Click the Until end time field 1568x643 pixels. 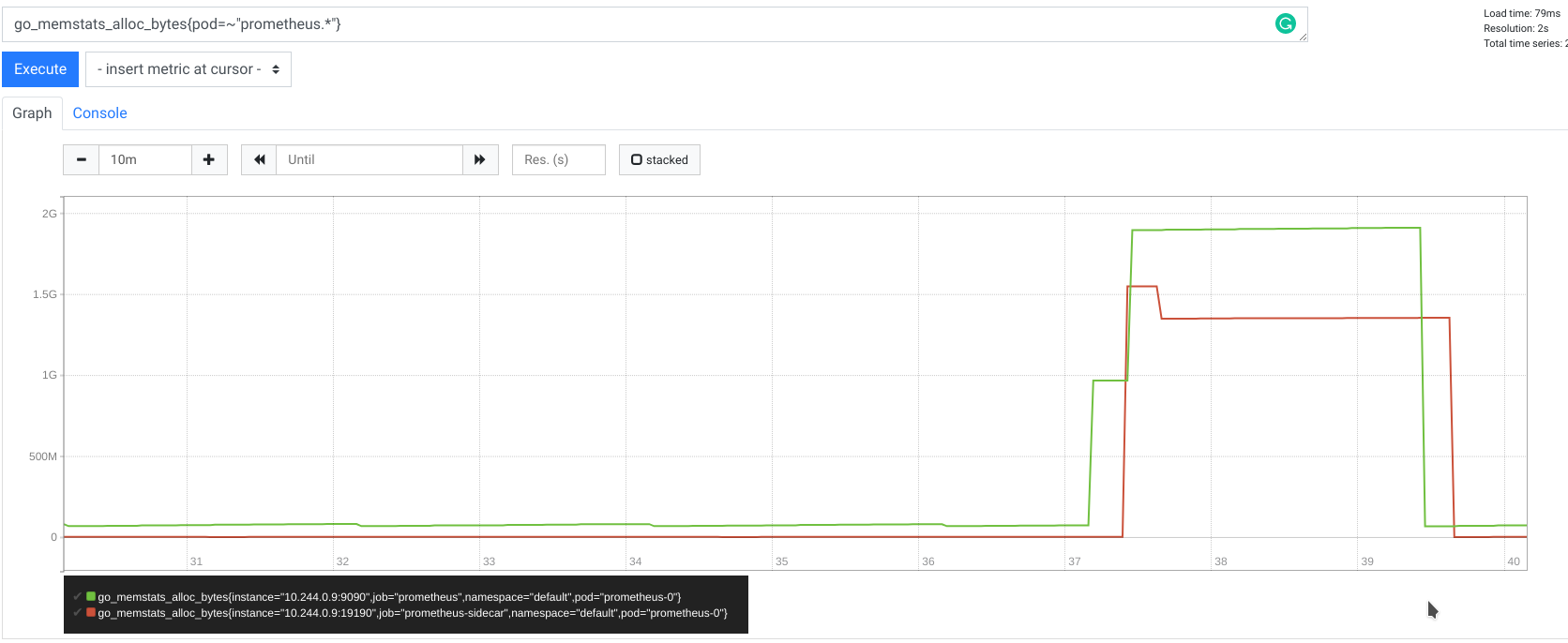[x=369, y=159]
